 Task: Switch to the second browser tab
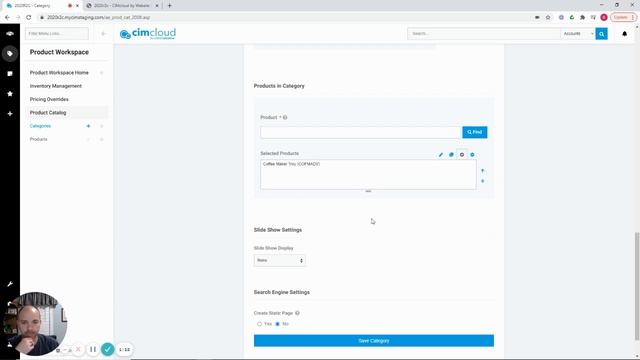tap(121, 6)
